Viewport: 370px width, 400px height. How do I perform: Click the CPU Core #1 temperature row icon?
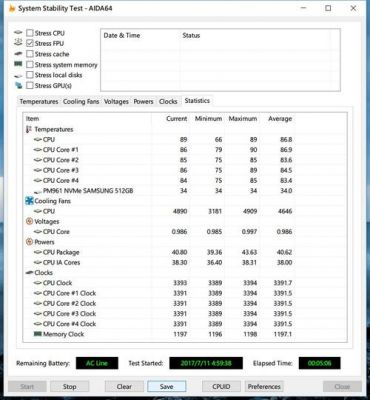(38, 150)
